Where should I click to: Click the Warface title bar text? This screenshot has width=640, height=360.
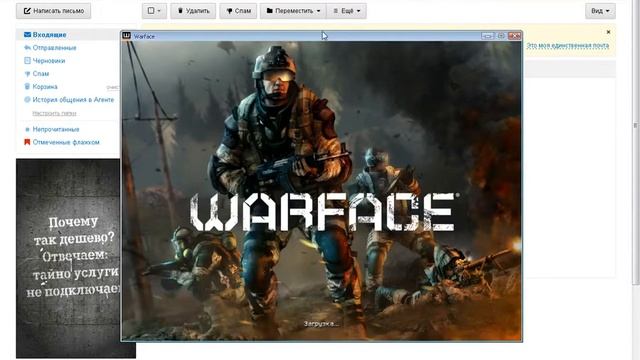tap(144, 36)
